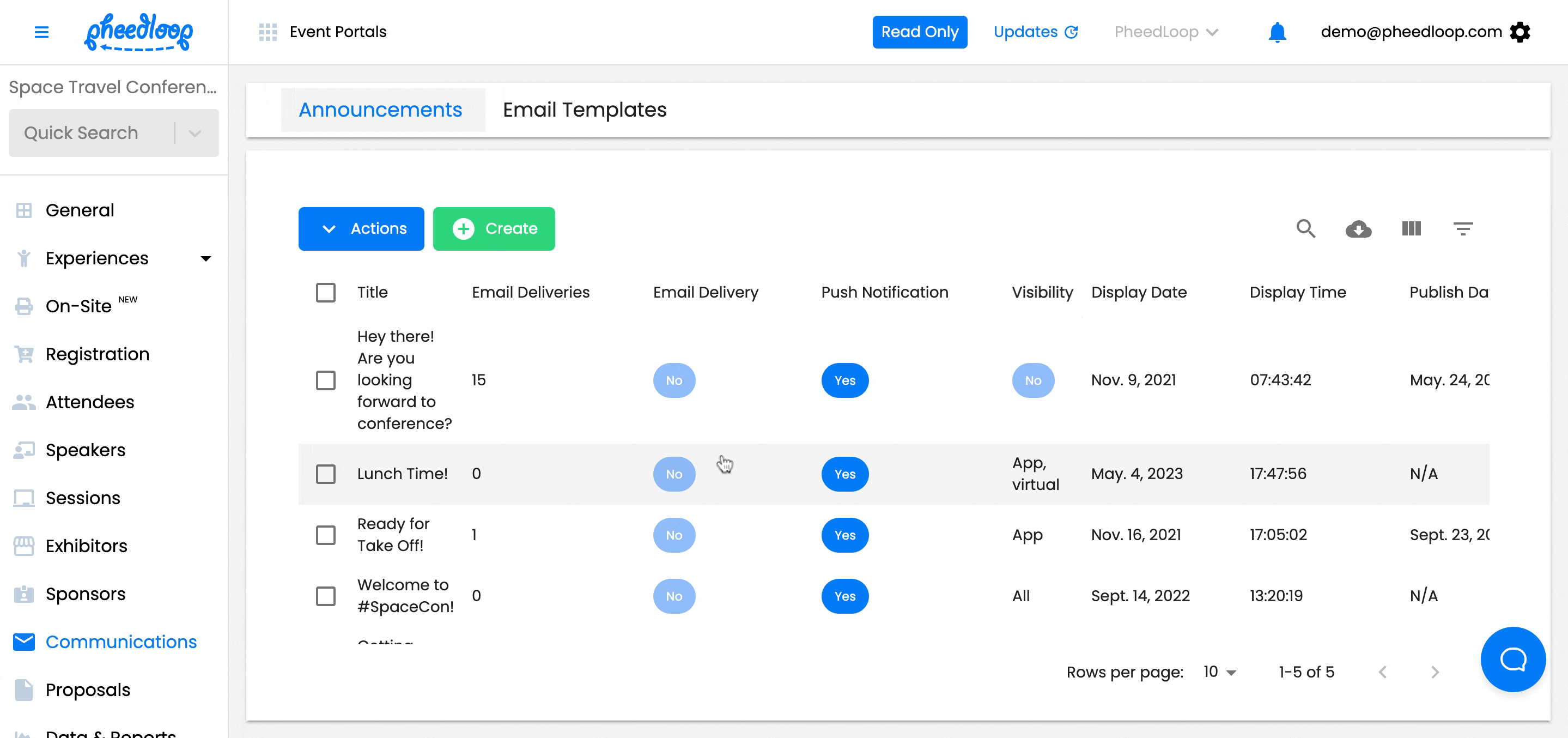The image size is (1568, 738).
Task: Open the view columns icon
Action: 1411,228
